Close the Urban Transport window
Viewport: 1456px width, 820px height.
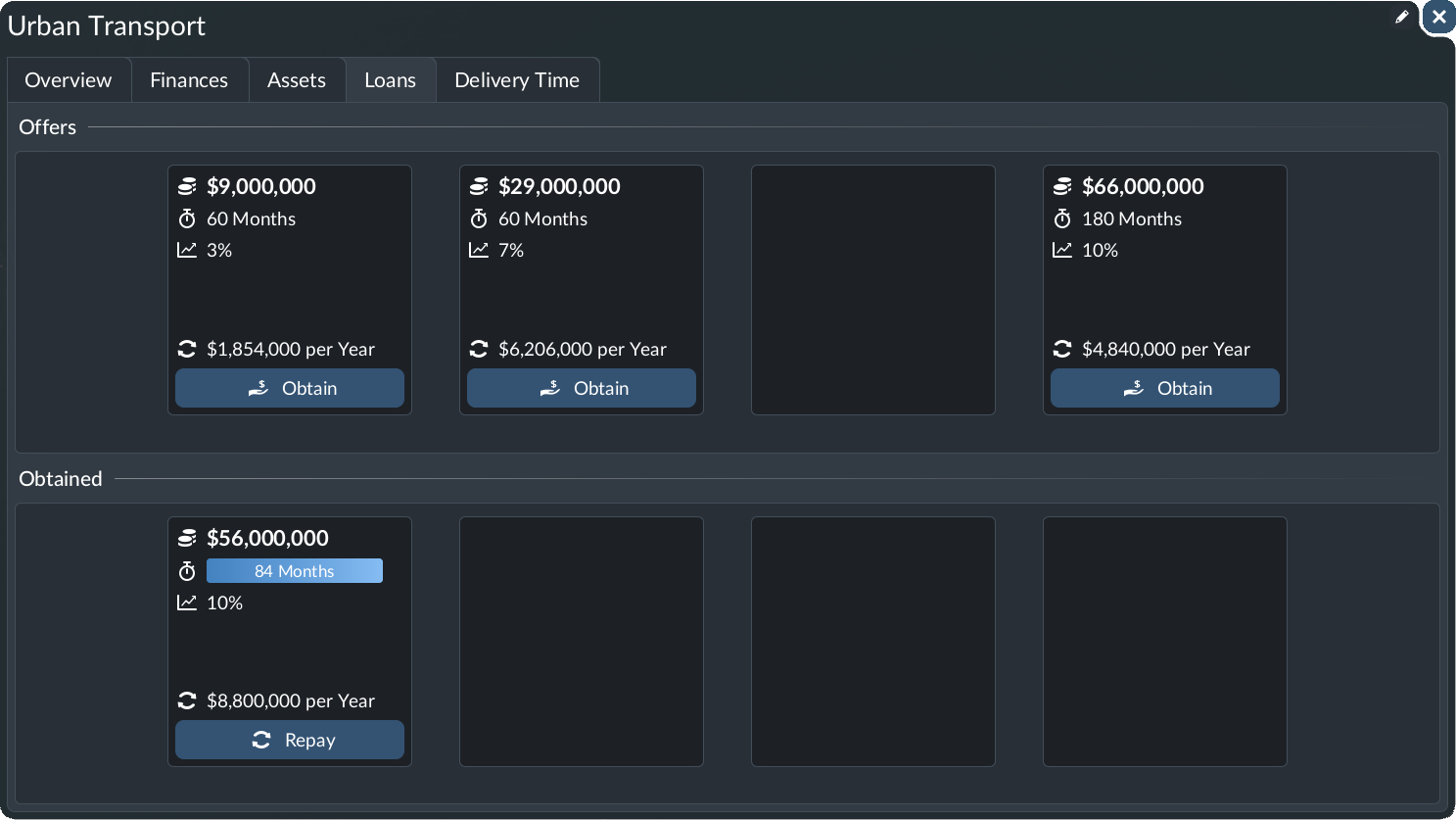pos(1439,17)
